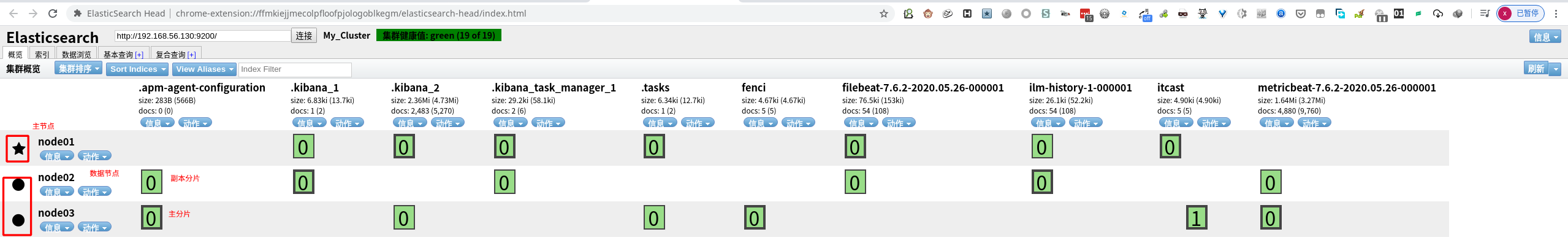Click the Elasticsearch server URL field
Screen dimensions: 1568x248
(x=202, y=36)
